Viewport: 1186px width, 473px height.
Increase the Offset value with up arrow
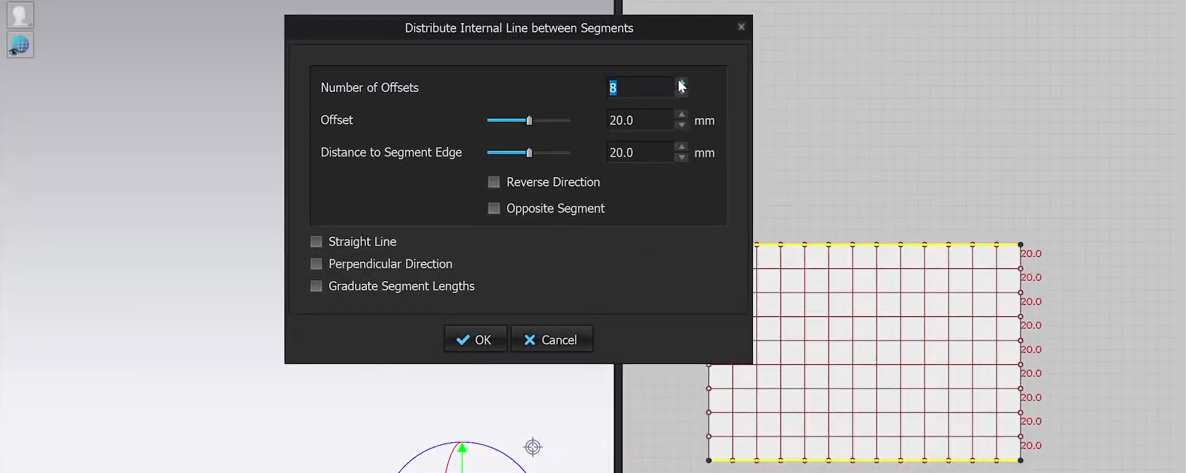point(681,115)
